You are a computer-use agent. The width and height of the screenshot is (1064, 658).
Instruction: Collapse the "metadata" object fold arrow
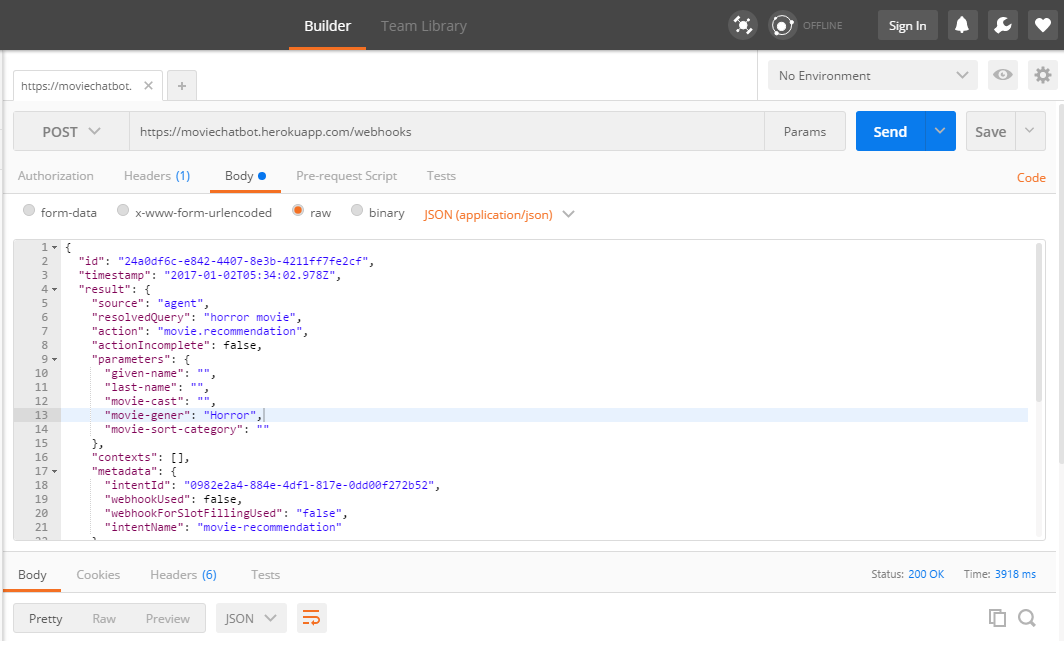tap(54, 471)
